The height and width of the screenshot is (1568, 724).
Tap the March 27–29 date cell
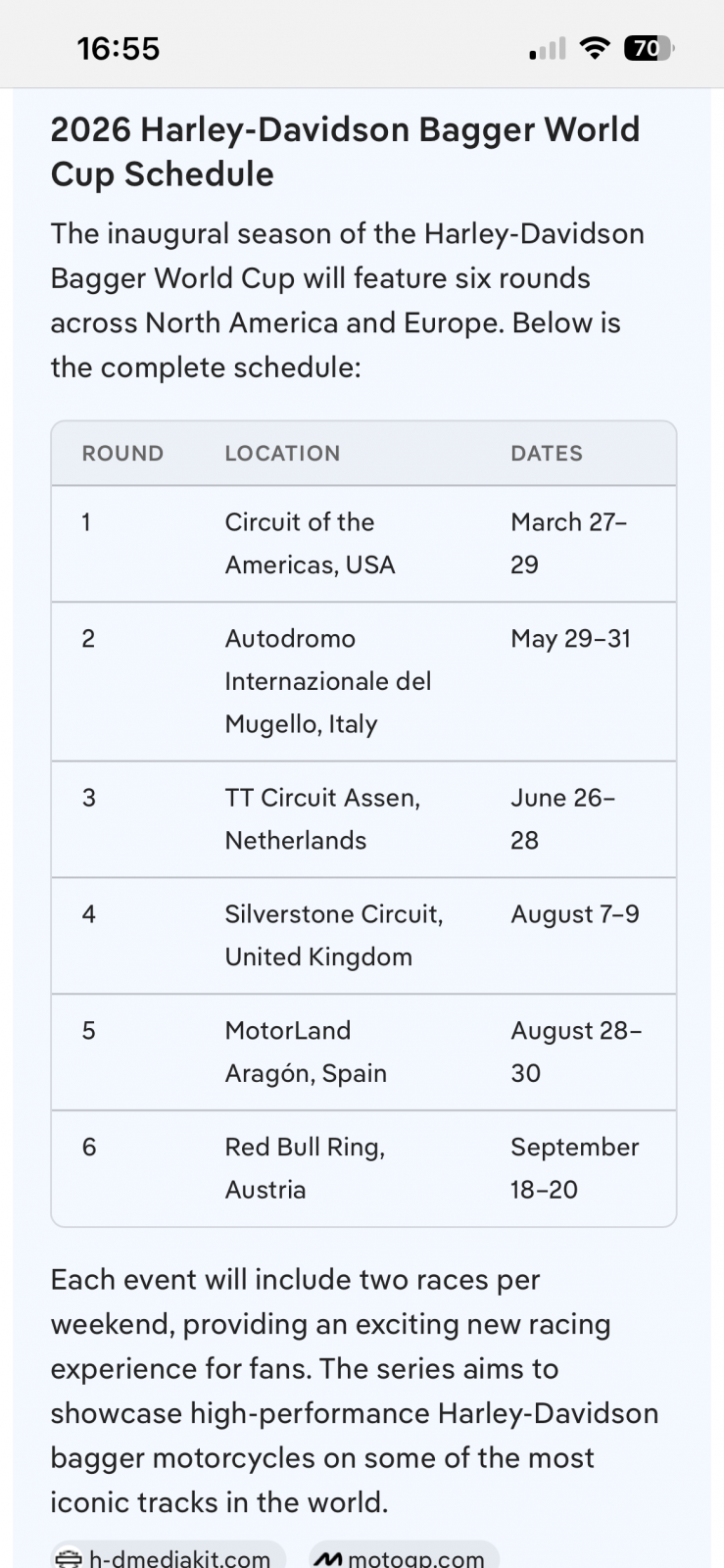(568, 543)
